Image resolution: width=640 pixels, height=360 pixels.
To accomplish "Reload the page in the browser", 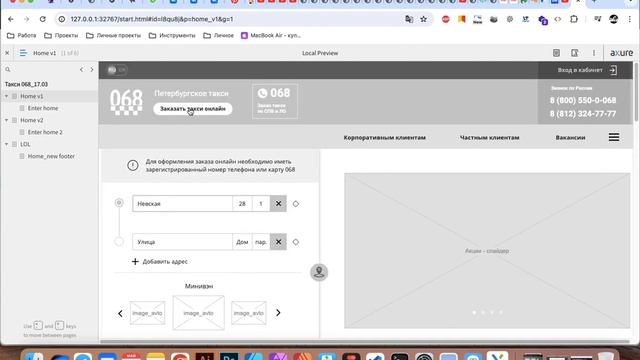I will tap(42, 19).
